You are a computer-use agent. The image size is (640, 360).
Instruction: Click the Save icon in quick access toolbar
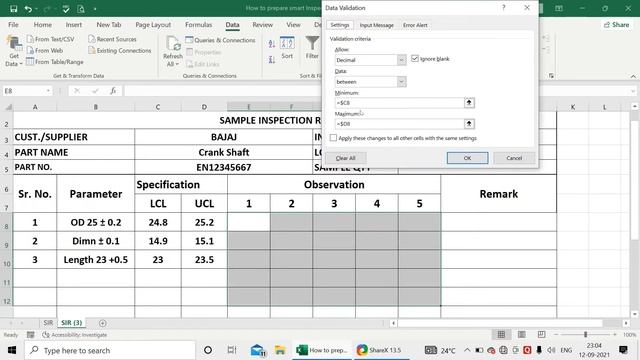[x=13, y=9]
